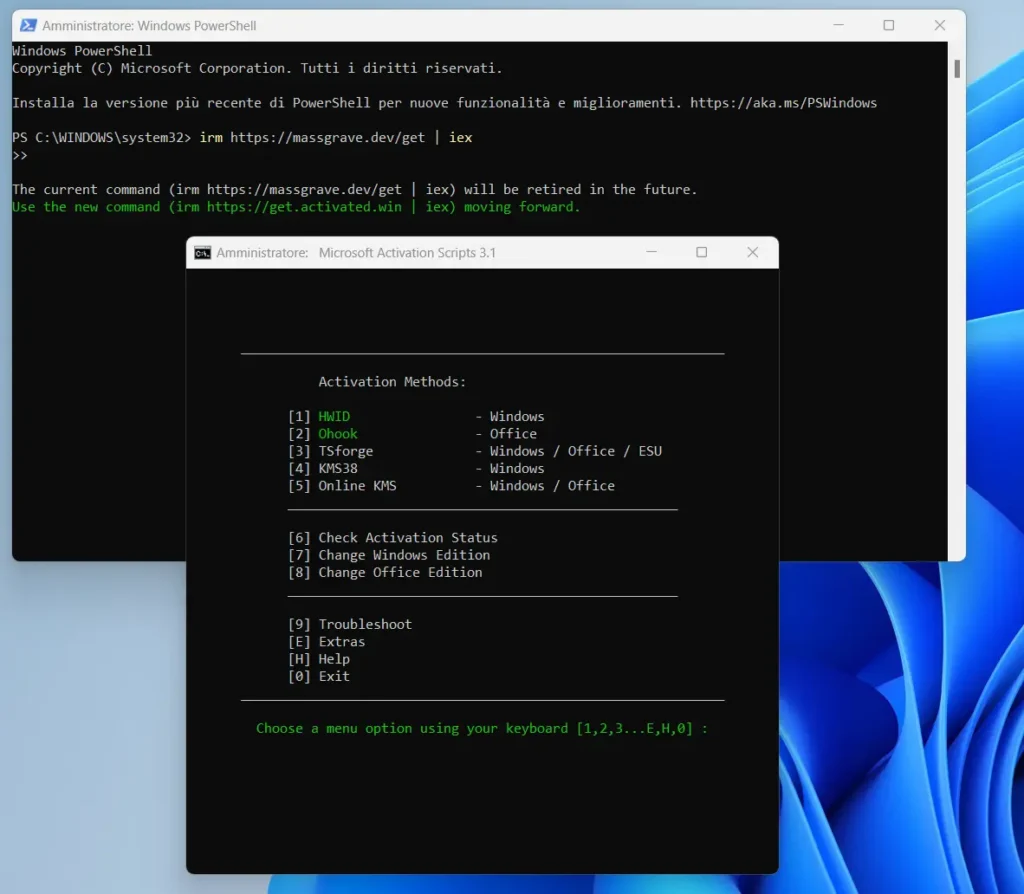Click the Exit menu line
Viewport: 1024px width, 894px height.
pyautogui.click(x=319, y=677)
